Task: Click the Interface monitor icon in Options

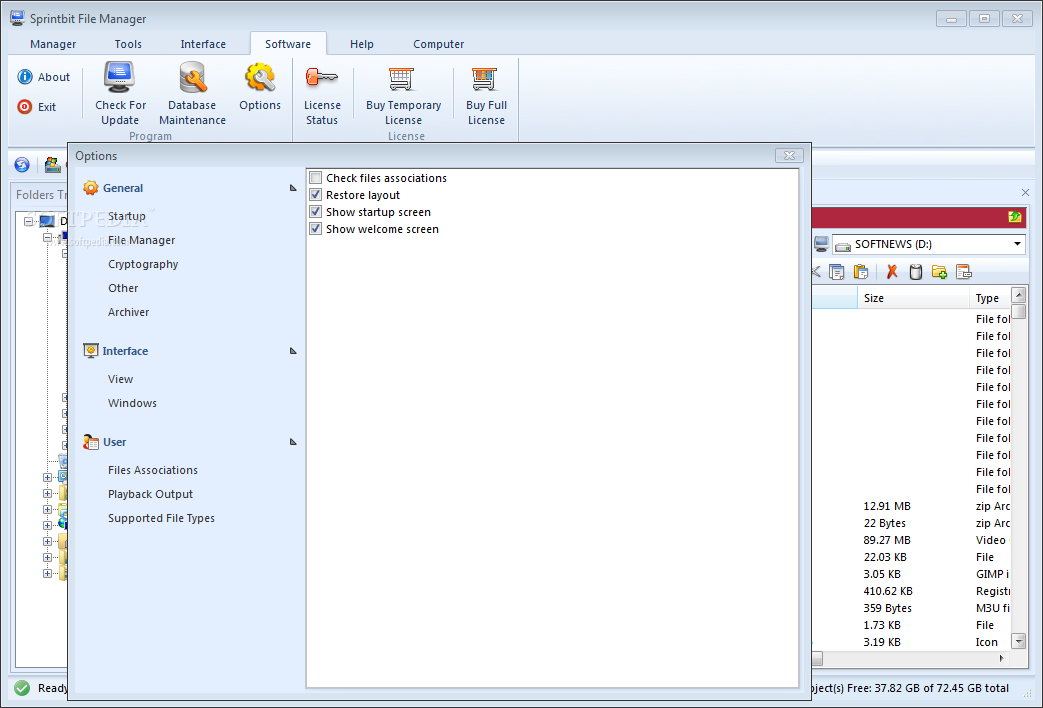Action: (x=90, y=351)
